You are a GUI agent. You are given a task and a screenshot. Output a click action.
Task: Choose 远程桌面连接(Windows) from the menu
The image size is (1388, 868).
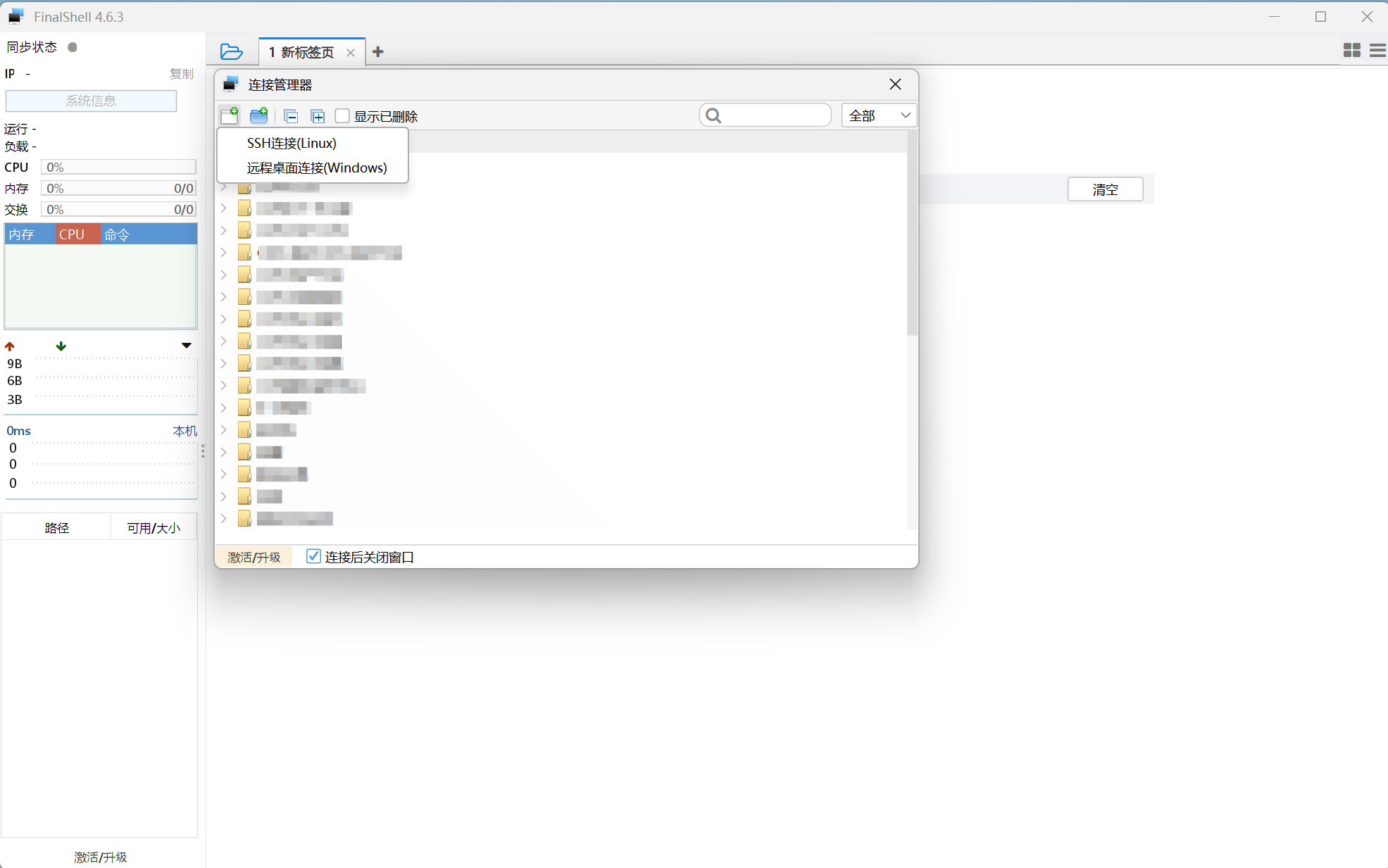[x=316, y=168]
